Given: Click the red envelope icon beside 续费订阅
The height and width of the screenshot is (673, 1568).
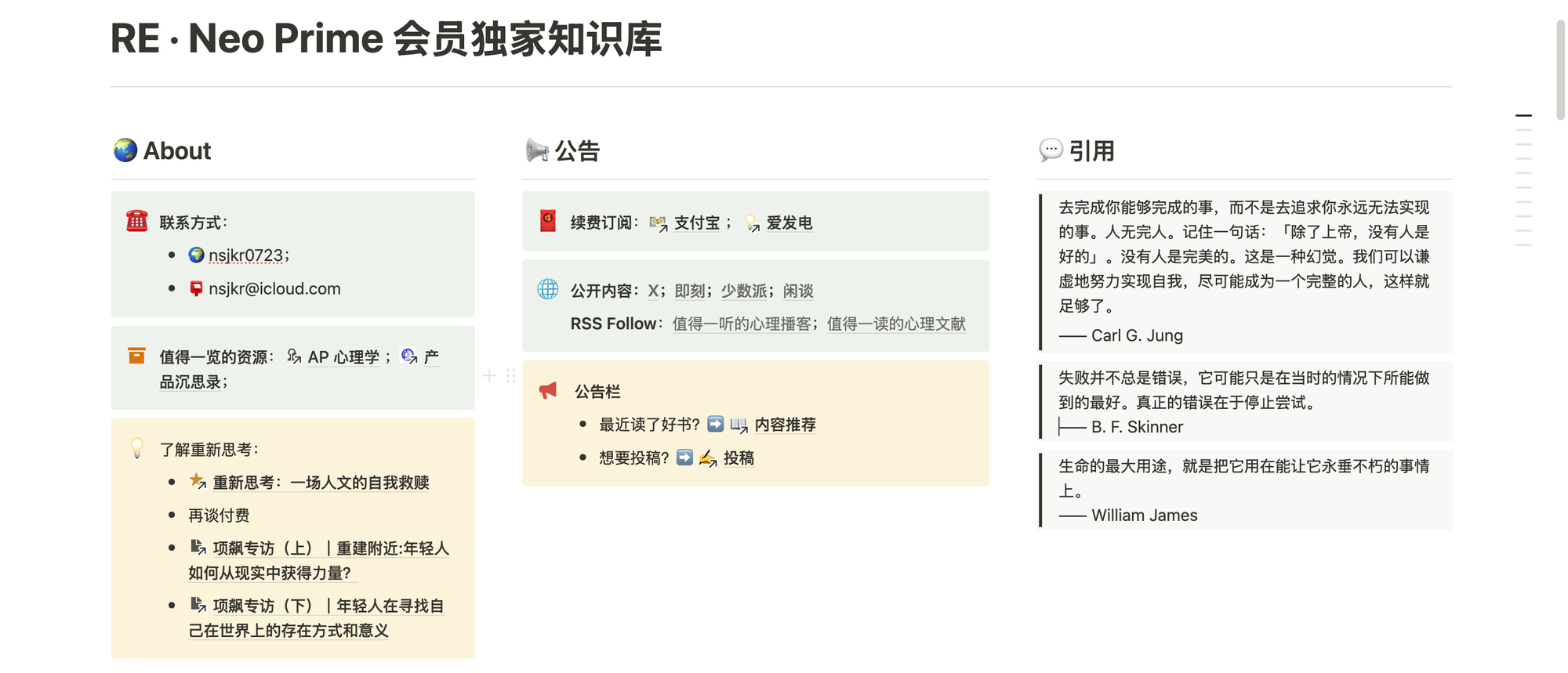Looking at the screenshot, I should [x=548, y=222].
